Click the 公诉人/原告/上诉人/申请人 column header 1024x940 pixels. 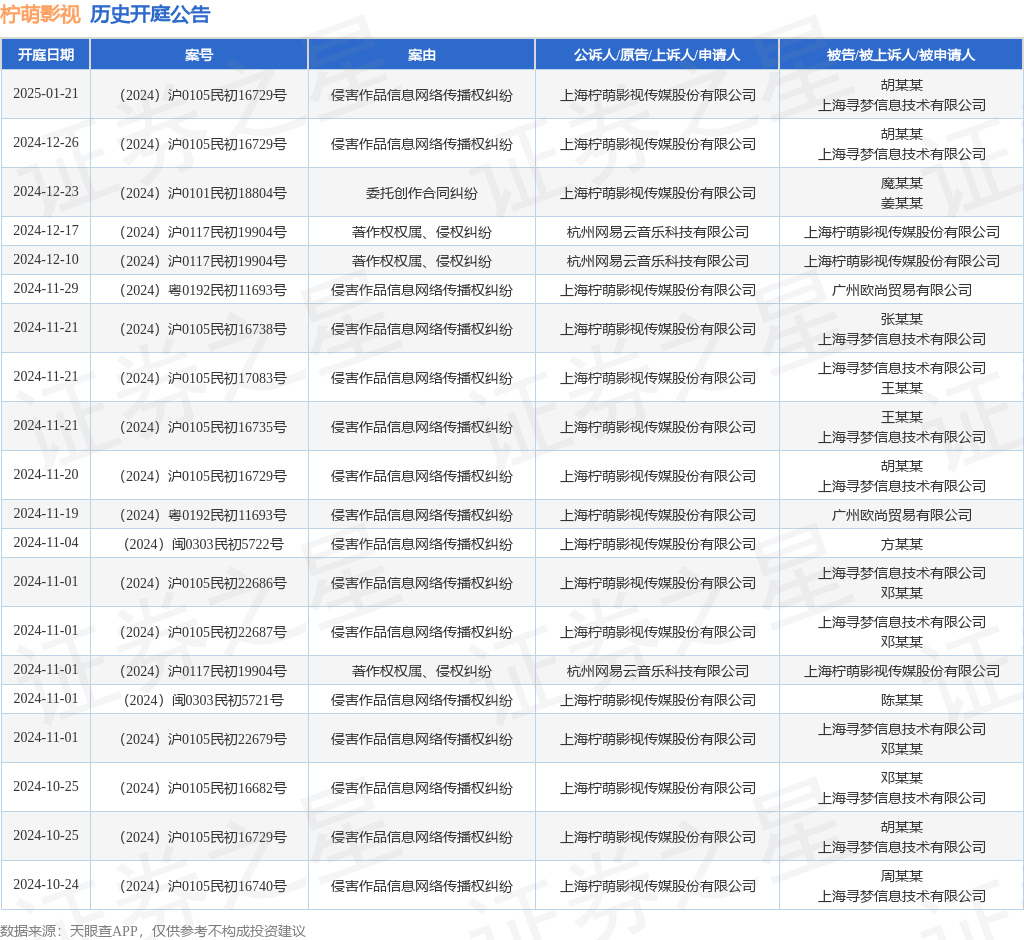(x=657, y=55)
